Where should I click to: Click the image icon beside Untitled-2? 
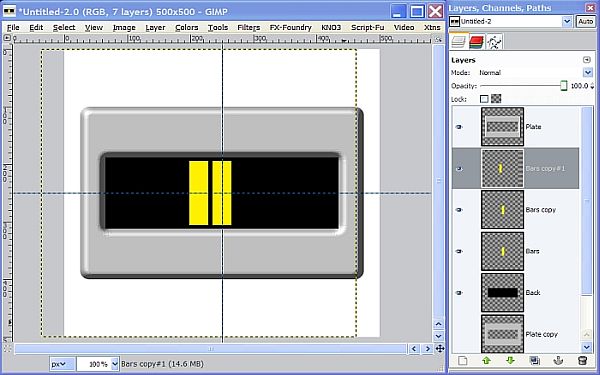pos(454,21)
